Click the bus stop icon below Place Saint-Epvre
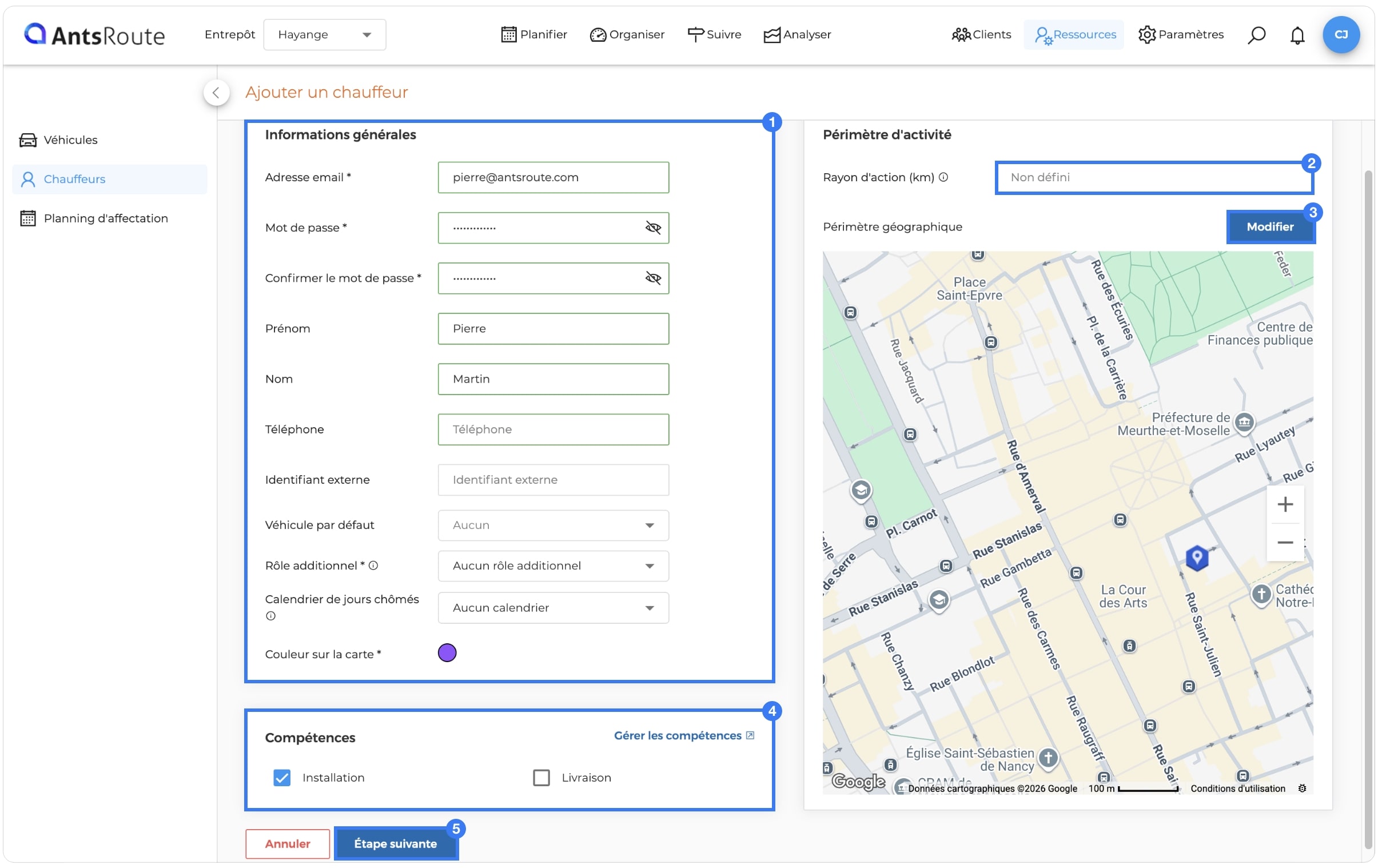Screen dimensions: 1378x868 click(990, 343)
